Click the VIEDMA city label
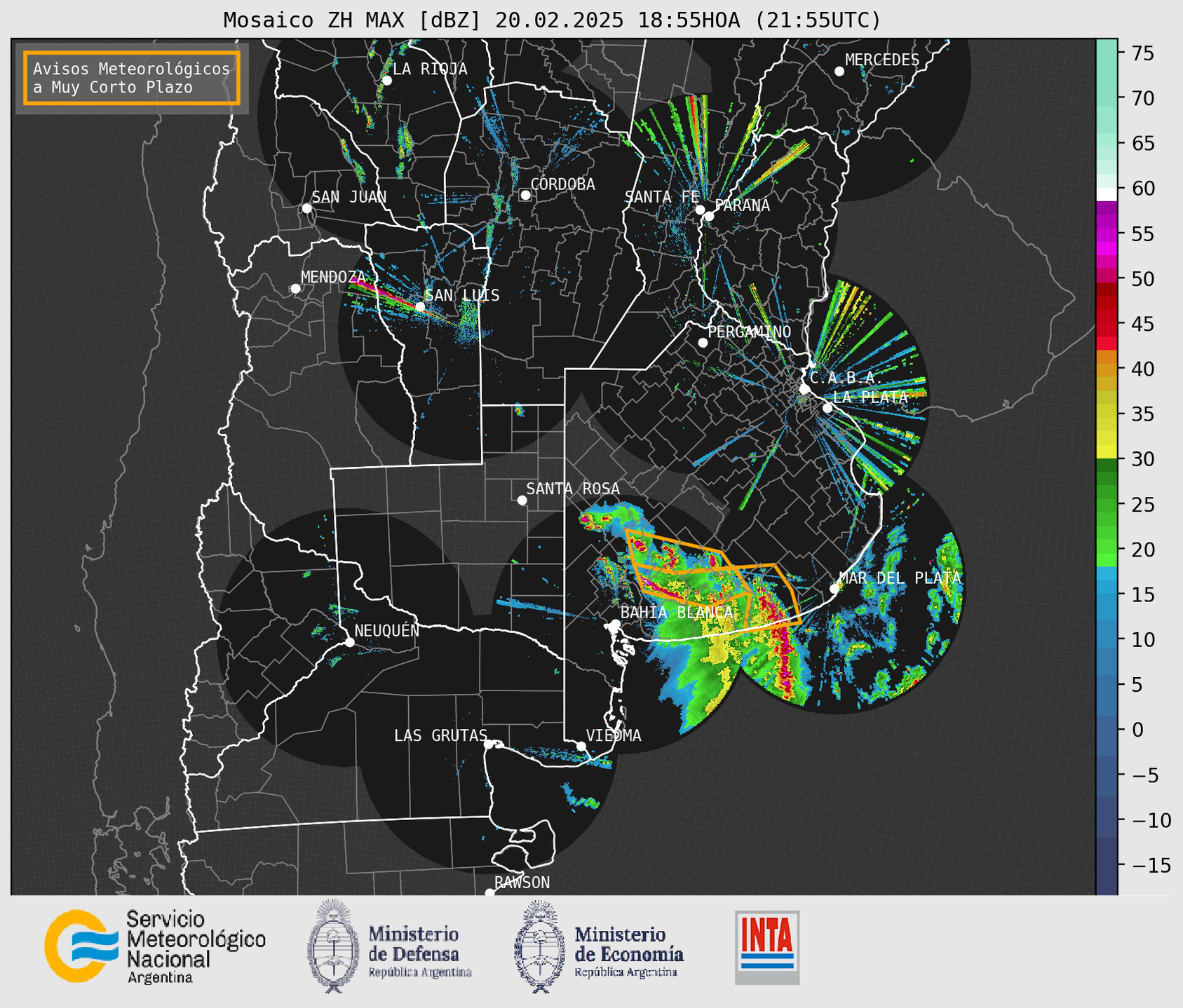Image resolution: width=1183 pixels, height=1008 pixels. pyautogui.click(x=614, y=735)
